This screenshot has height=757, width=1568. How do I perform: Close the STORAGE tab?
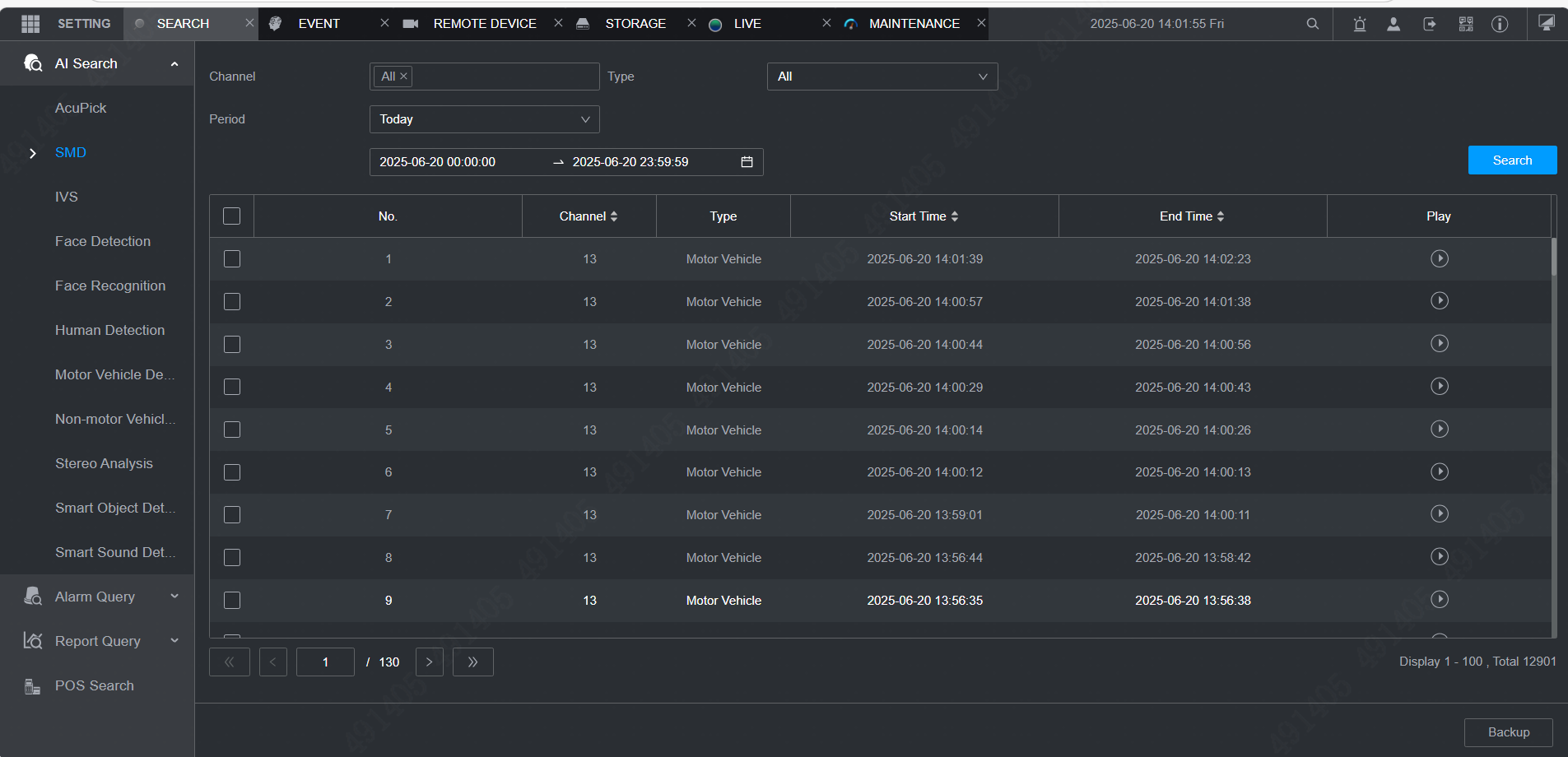point(691,23)
